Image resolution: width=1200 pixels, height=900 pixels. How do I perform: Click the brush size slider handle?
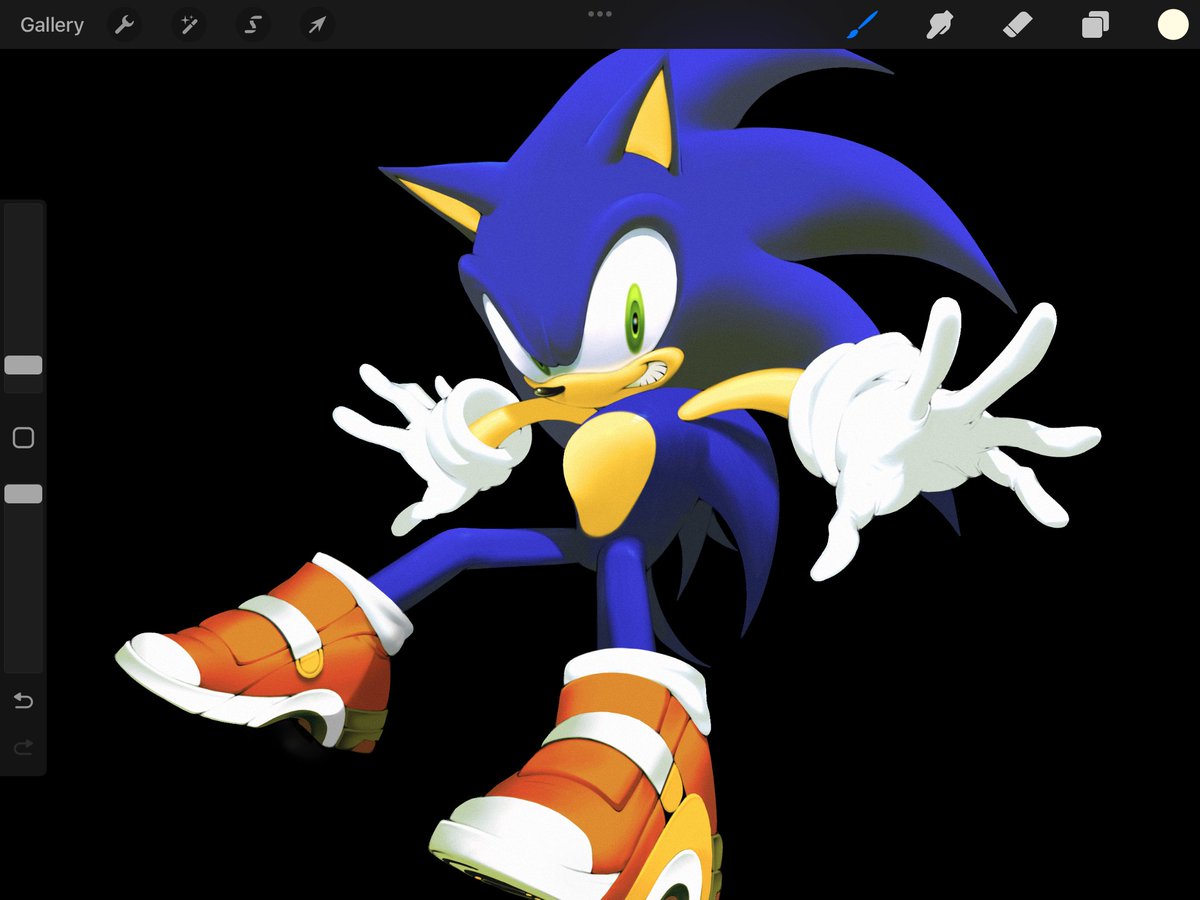click(23, 365)
